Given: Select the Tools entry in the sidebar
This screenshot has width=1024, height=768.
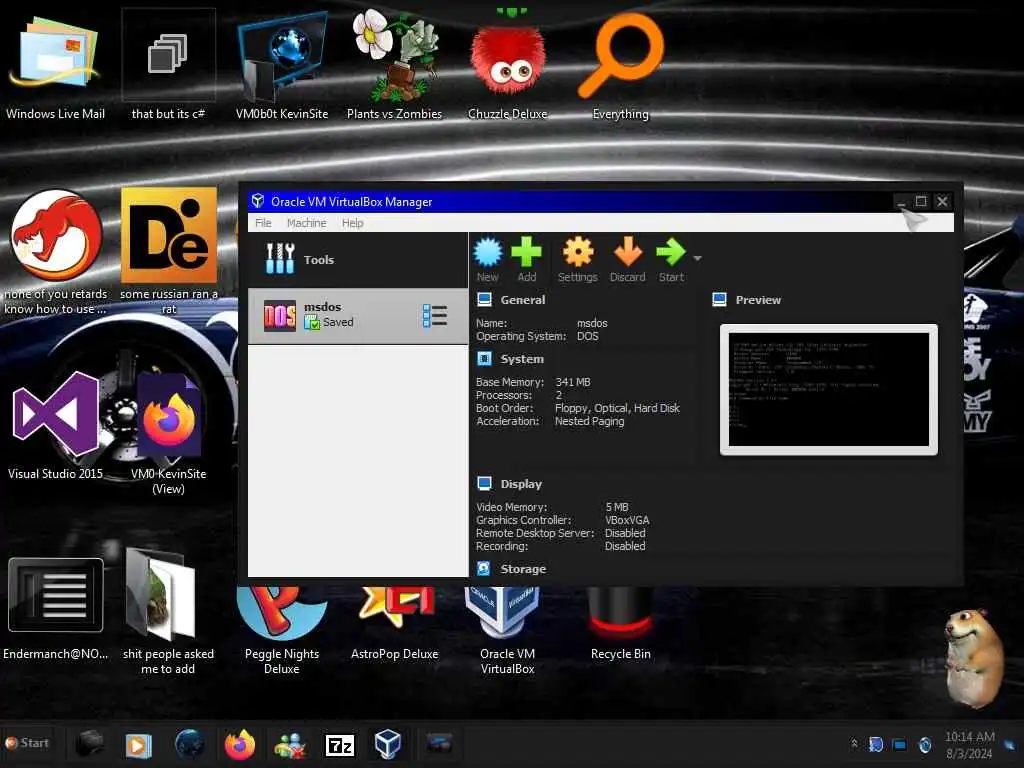Looking at the screenshot, I should [358, 259].
